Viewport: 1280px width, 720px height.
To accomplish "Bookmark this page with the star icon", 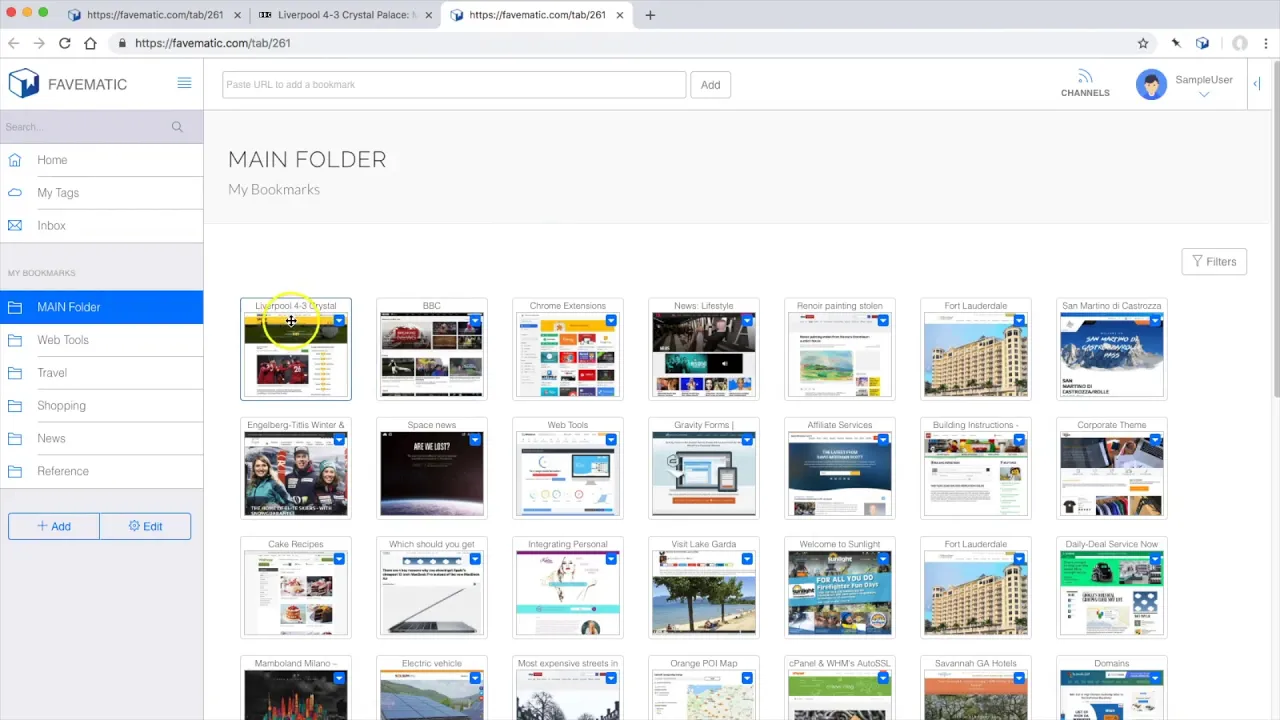I will click(1143, 43).
